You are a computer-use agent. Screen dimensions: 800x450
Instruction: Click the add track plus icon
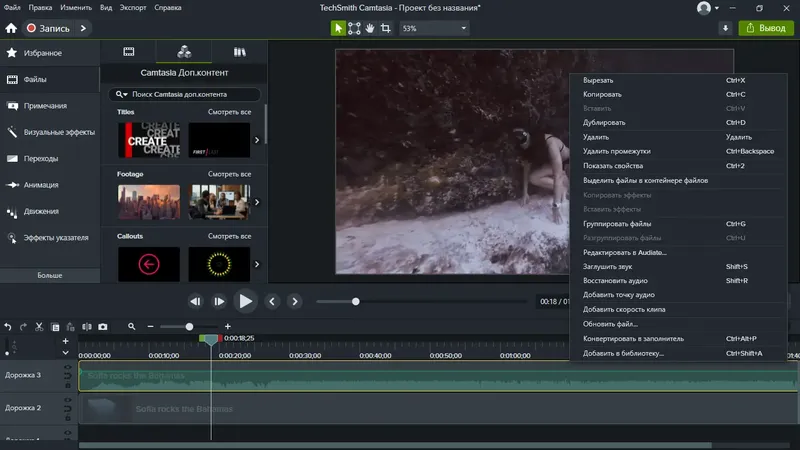click(x=66, y=341)
